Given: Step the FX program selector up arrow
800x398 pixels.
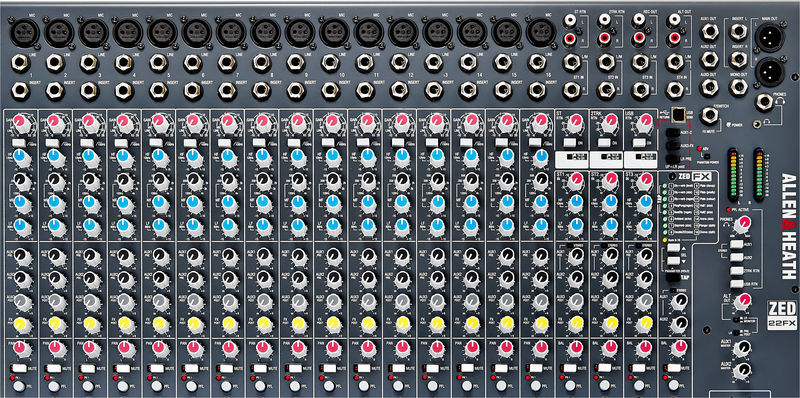Looking at the screenshot, I should tap(673, 248).
